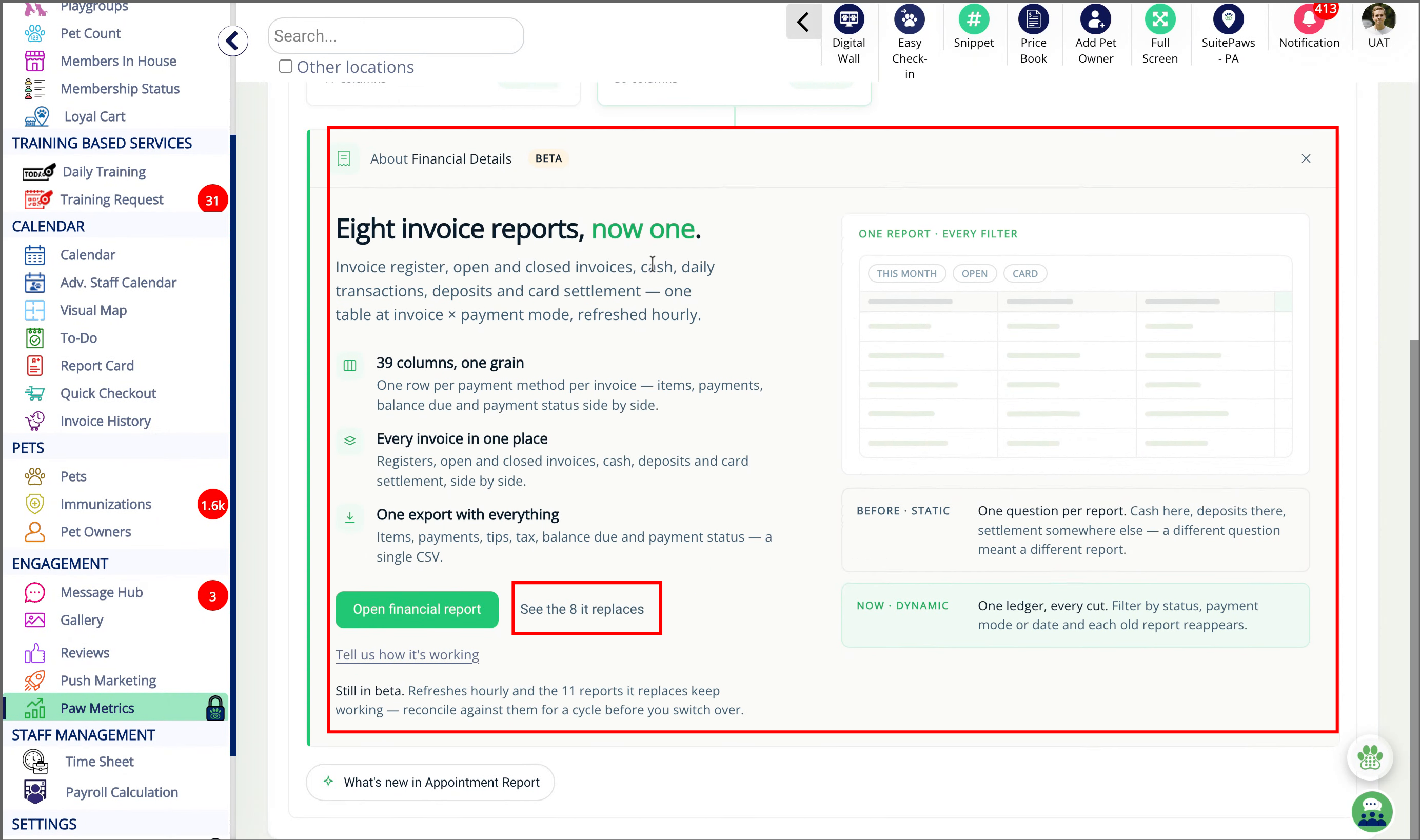The width and height of the screenshot is (1420, 840).
Task: Click into the Search field
Action: [395, 36]
